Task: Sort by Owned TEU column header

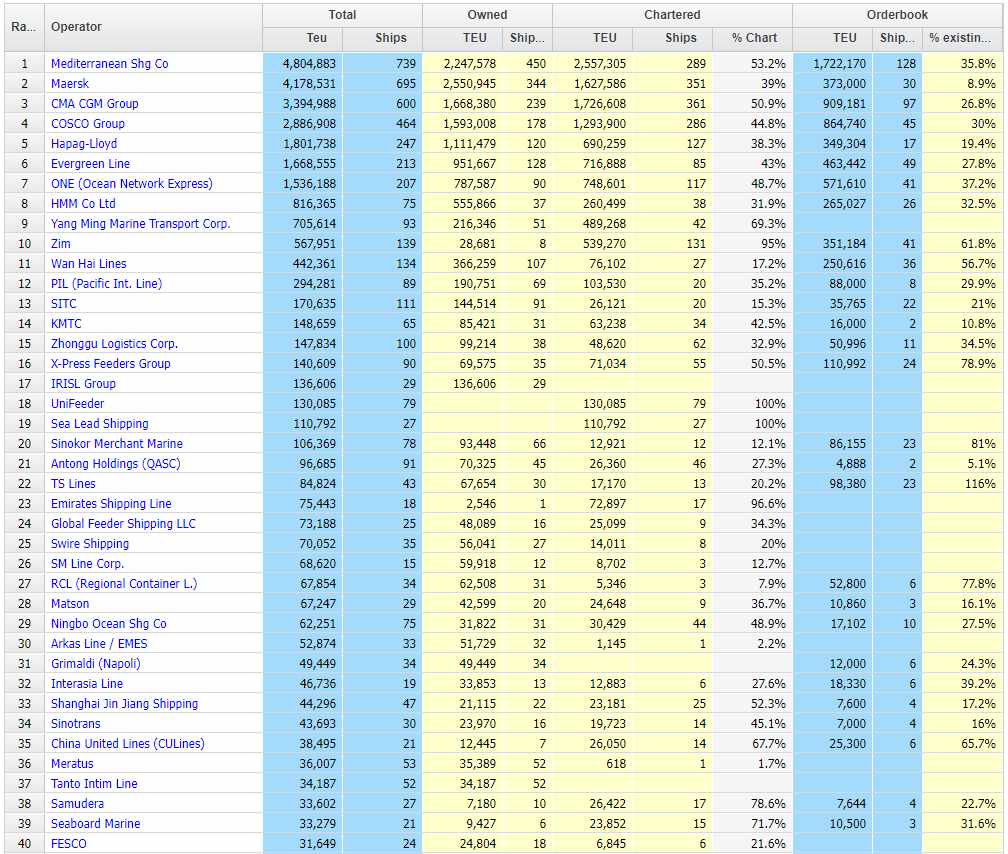Action: [x=462, y=38]
